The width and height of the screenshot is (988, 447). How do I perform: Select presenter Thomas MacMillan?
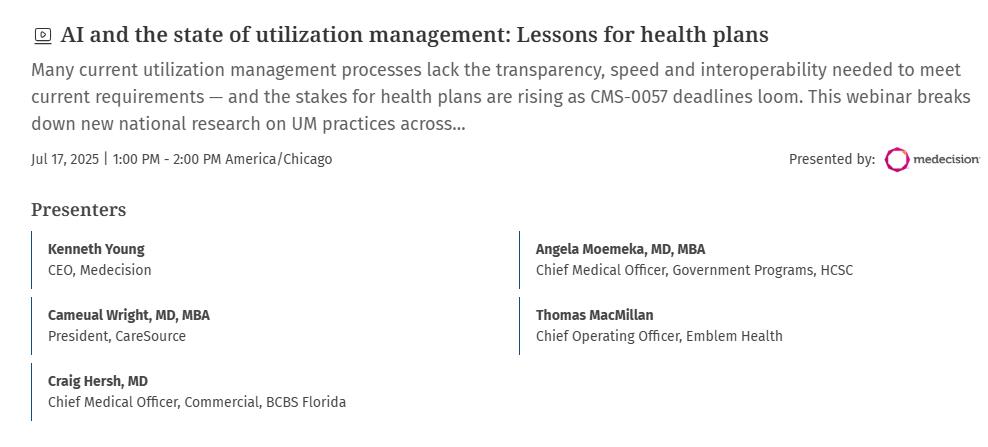594,315
